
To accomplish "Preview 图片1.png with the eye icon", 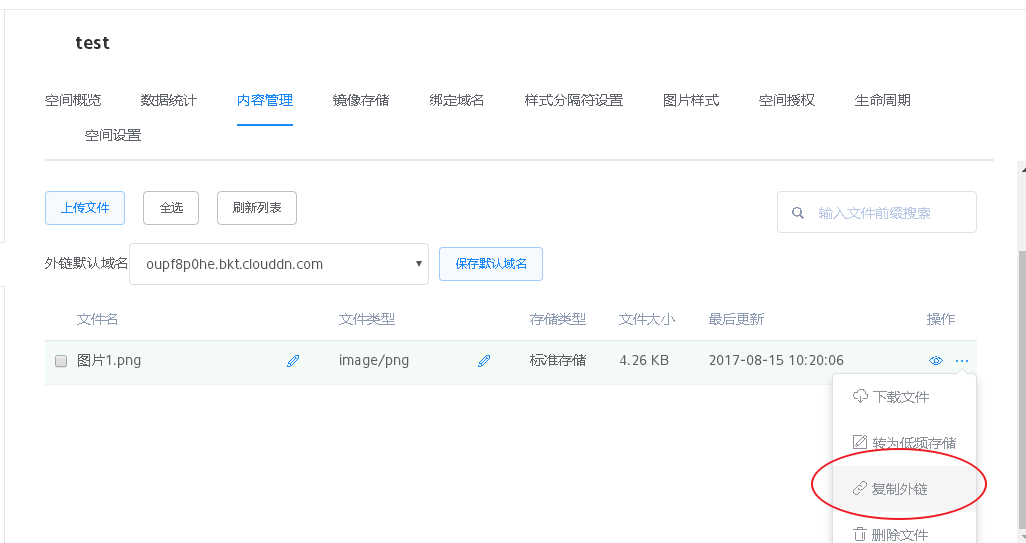I will [x=936, y=360].
